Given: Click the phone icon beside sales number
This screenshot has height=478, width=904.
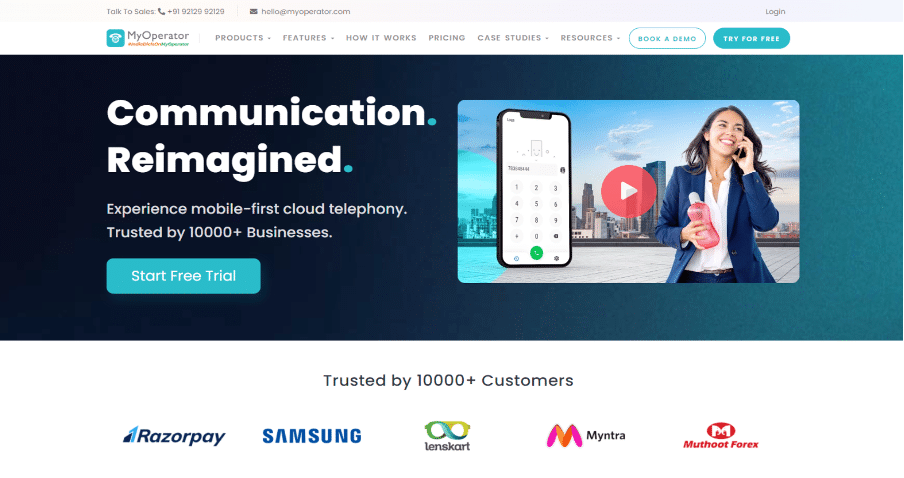Looking at the screenshot, I should coord(161,12).
